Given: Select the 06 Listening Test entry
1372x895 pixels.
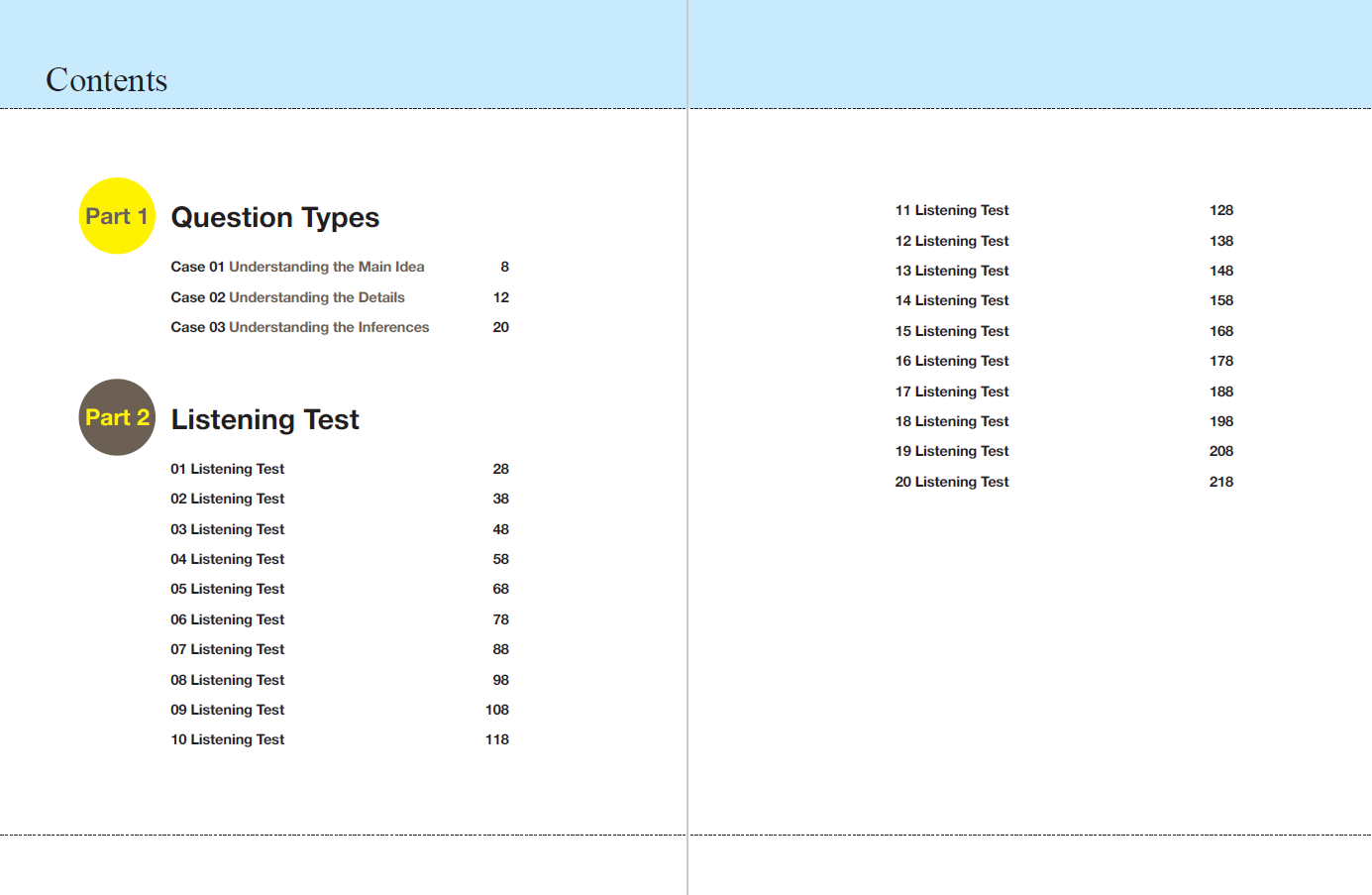Looking at the screenshot, I should tap(228, 619).
